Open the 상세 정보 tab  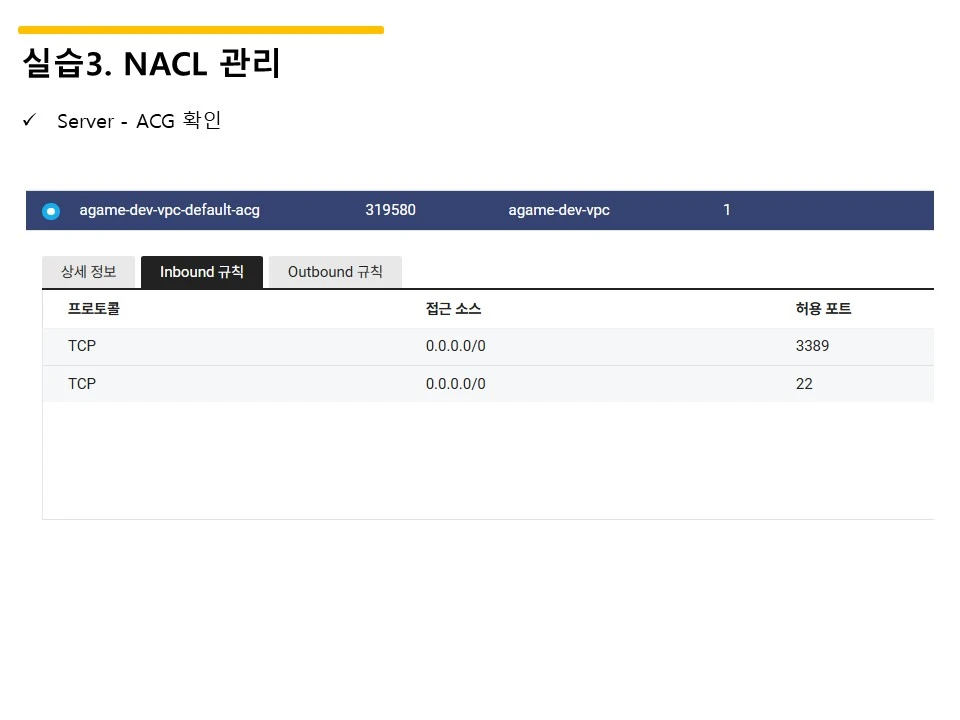click(x=89, y=272)
